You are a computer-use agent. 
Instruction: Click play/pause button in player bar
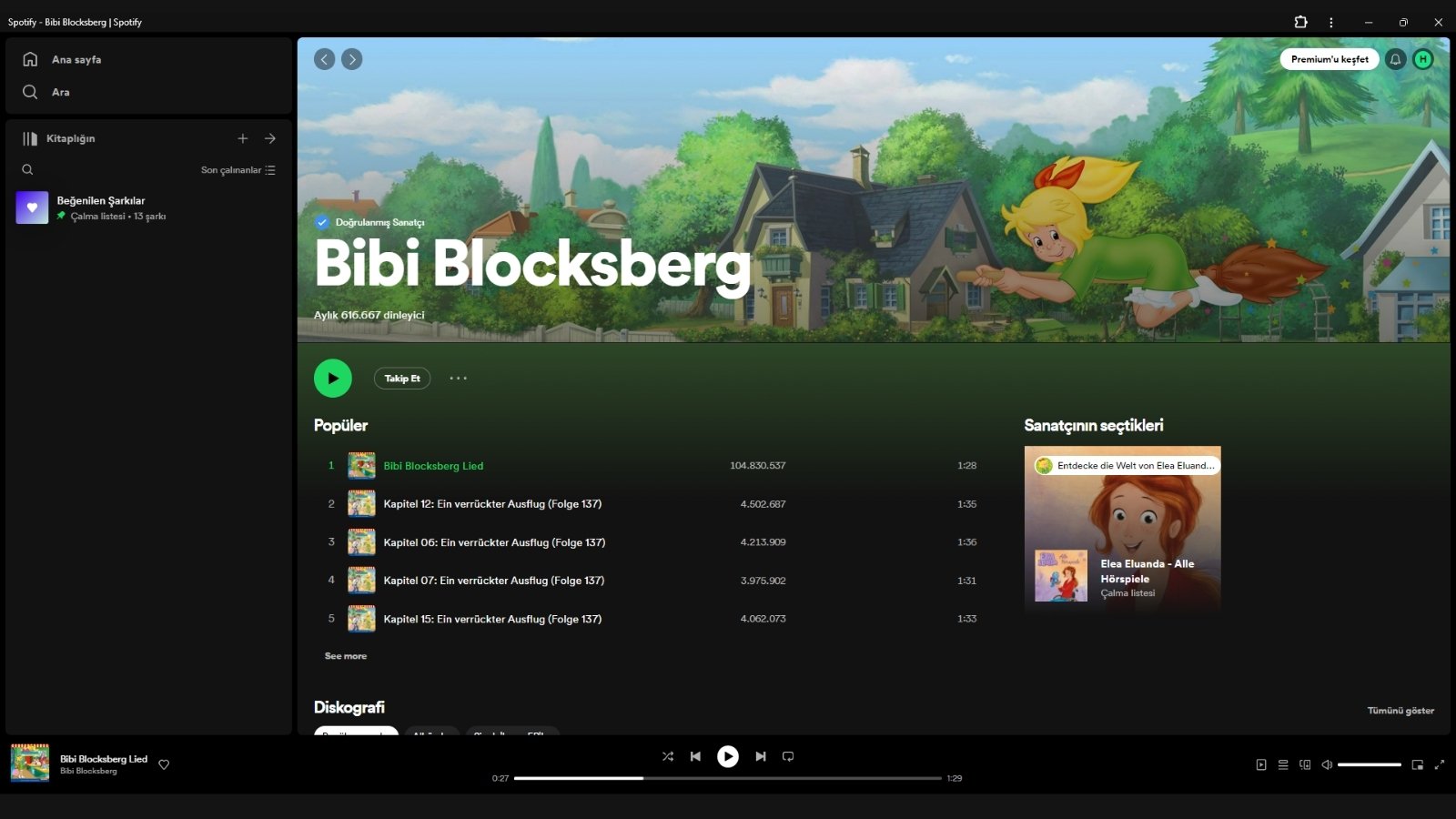click(x=728, y=756)
